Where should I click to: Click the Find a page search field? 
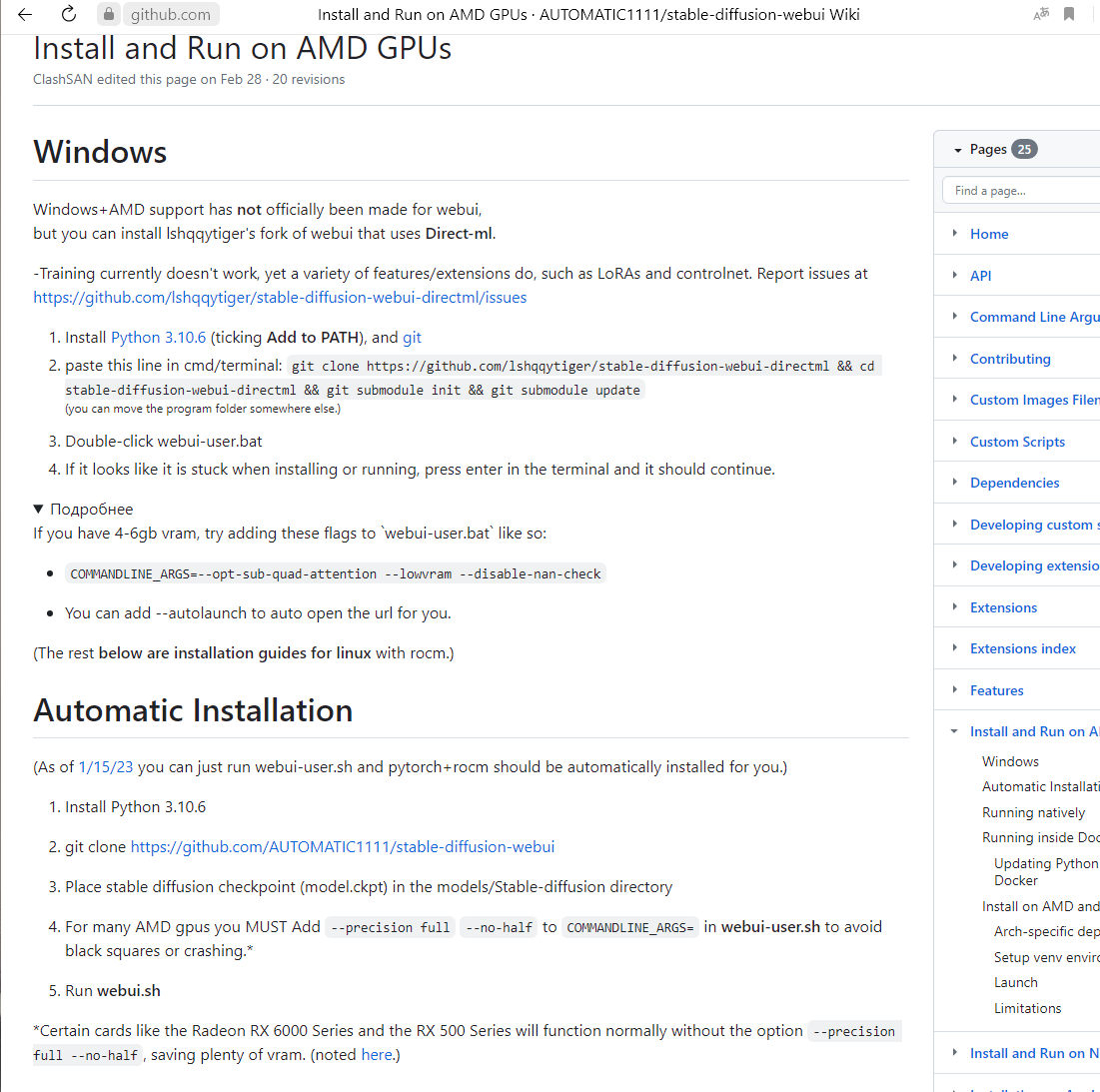pyautogui.click(x=1021, y=191)
